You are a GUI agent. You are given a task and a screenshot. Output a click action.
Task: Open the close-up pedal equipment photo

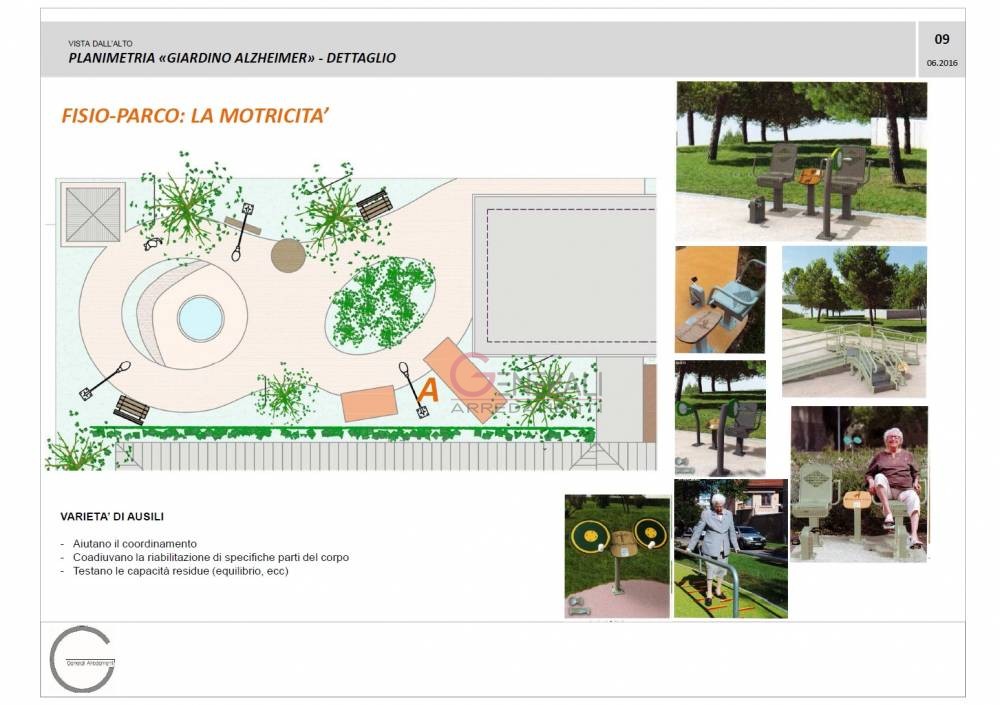720,299
